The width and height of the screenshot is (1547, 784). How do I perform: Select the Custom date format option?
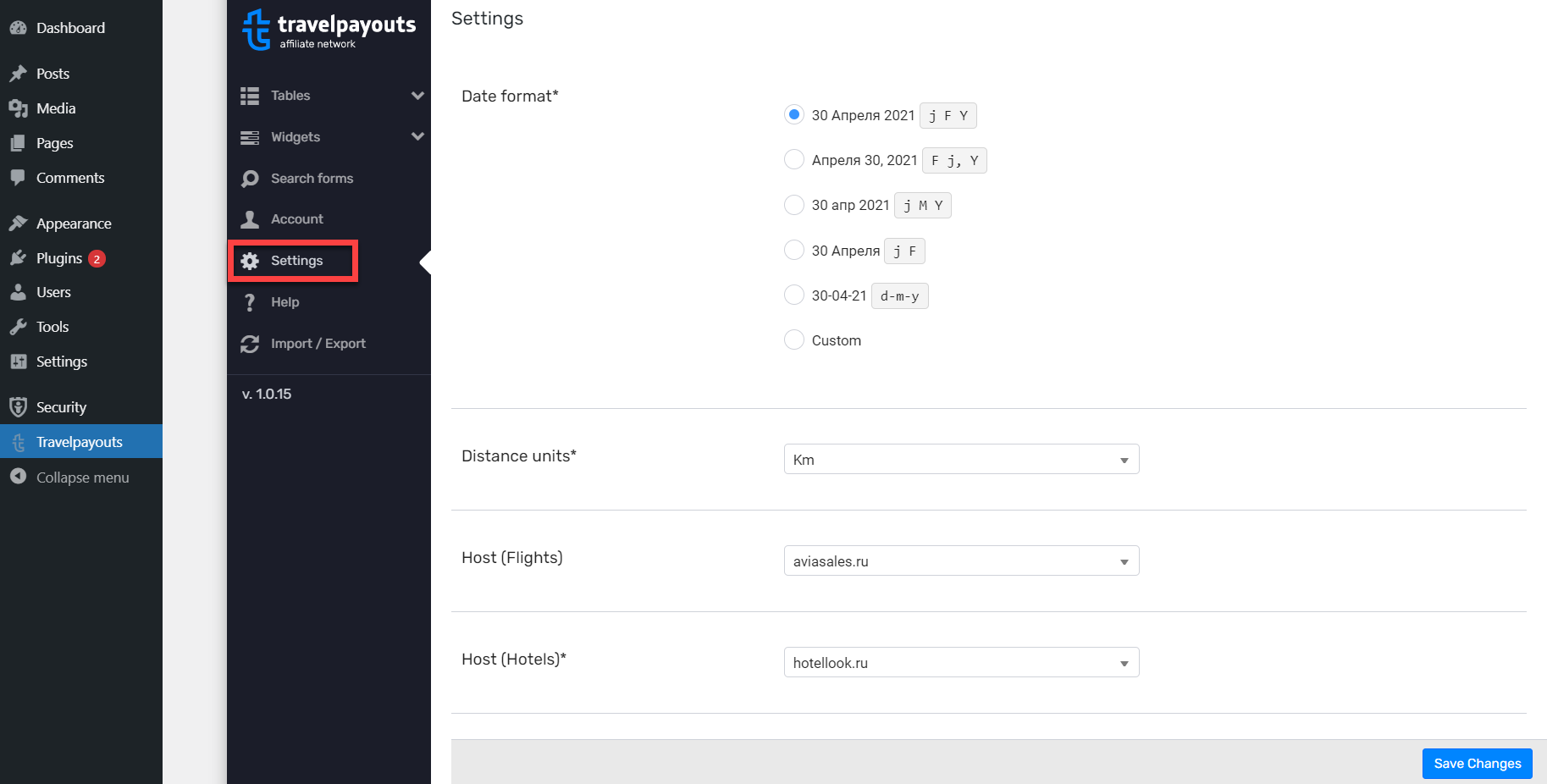pos(794,340)
